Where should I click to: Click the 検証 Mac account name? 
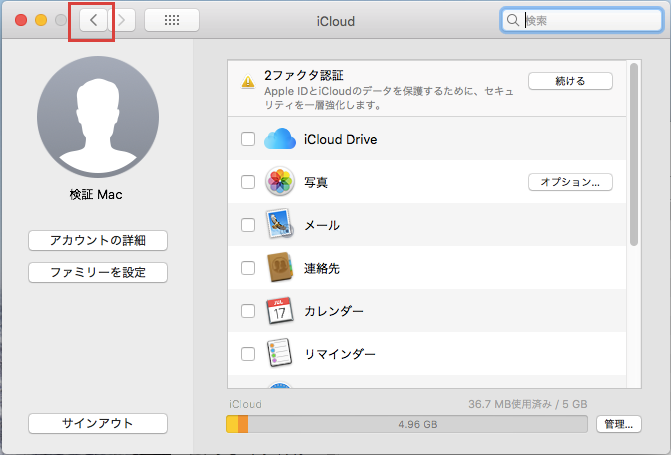click(96, 195)
